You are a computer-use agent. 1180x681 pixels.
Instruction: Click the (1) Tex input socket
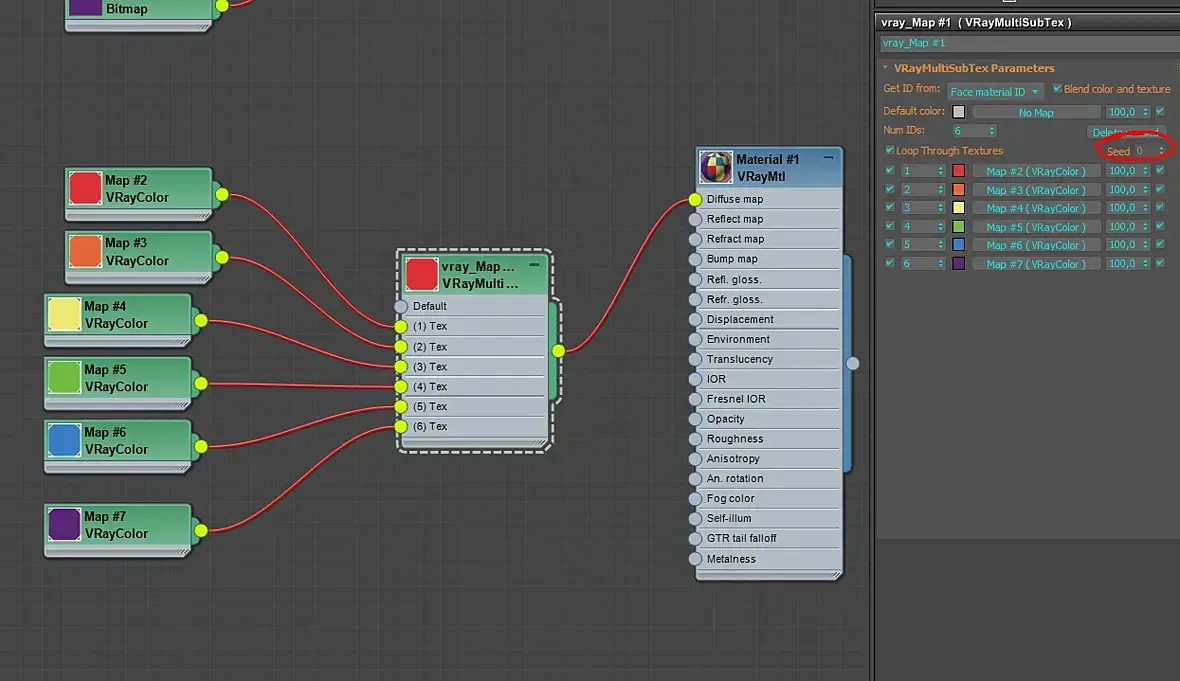(x=401, y=327)
